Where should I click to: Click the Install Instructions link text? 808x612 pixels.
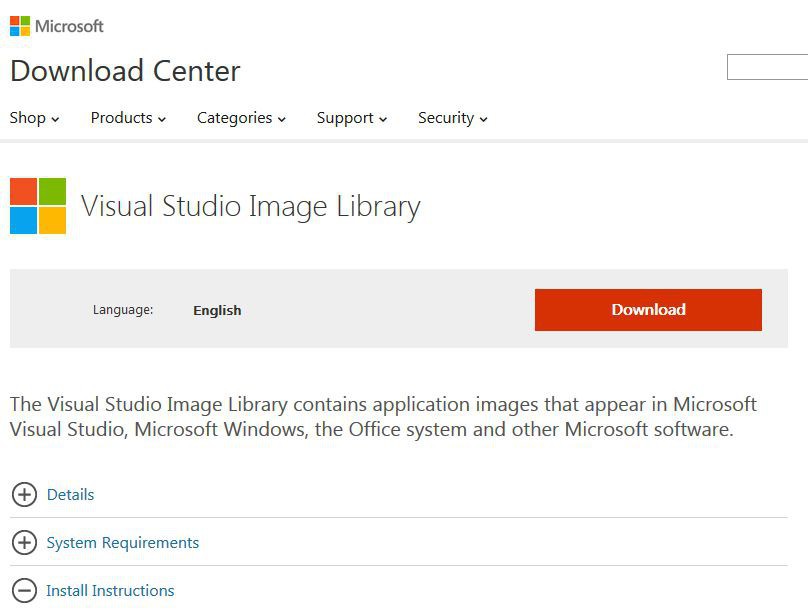pyautogui.click(x=110, y=590)
